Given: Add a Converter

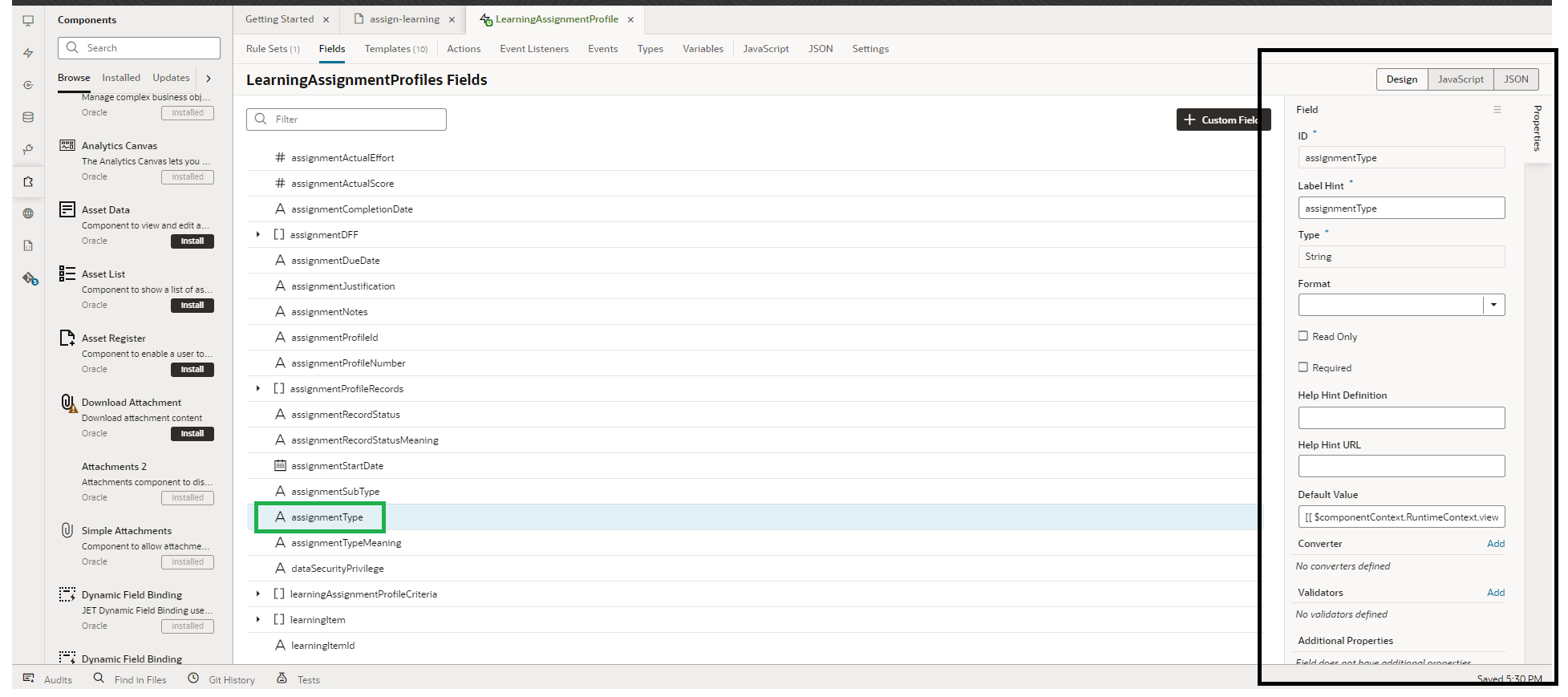Looking at the screenshot, I should coord(1496,544).
